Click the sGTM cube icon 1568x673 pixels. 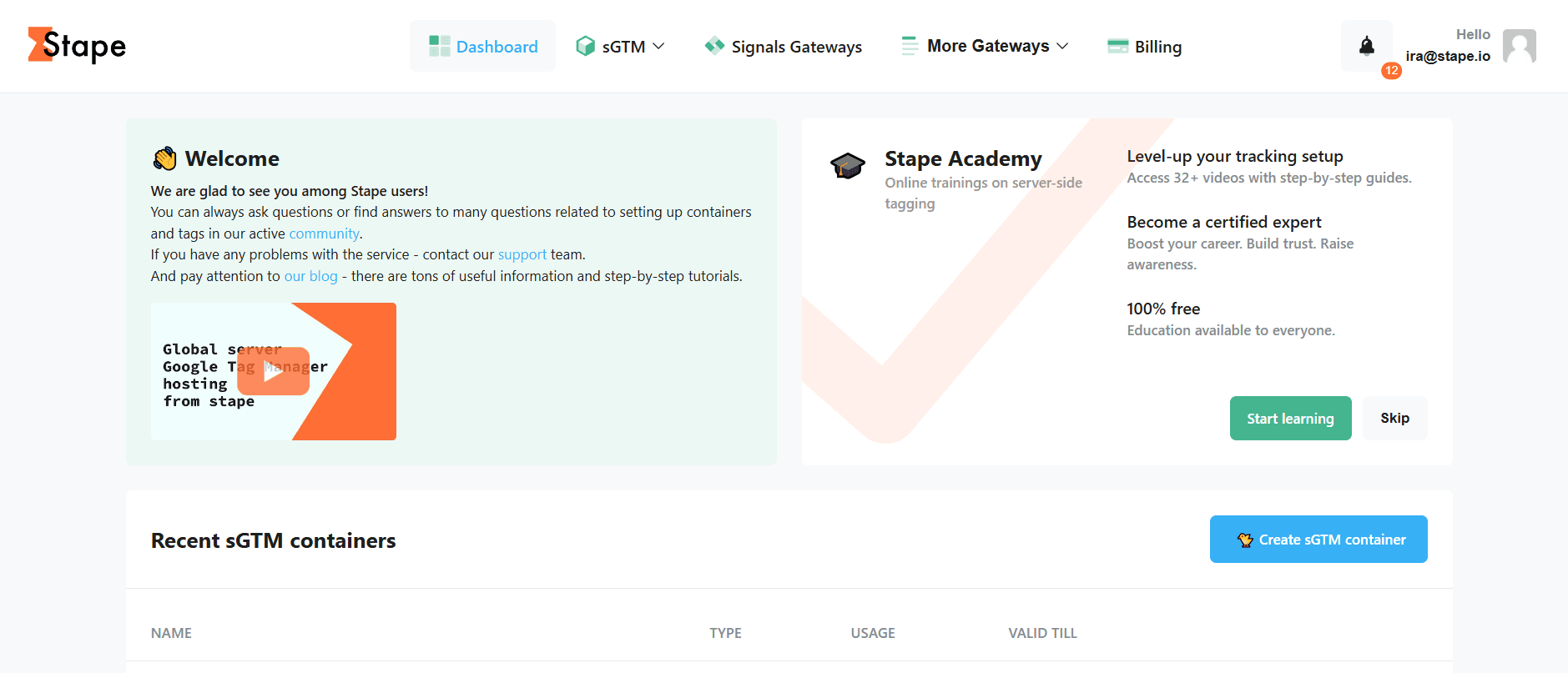click(586, 46)
